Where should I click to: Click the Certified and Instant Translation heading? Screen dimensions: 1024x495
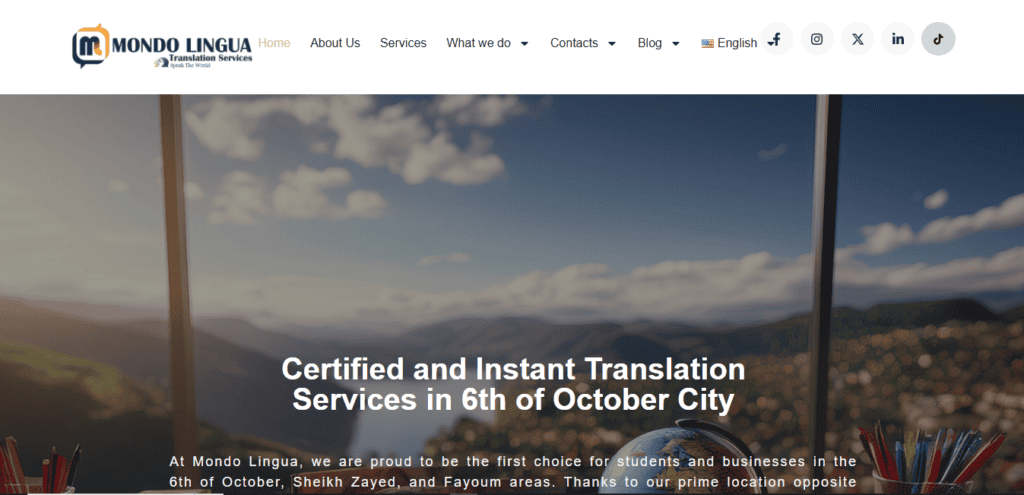tap(513, 385)
